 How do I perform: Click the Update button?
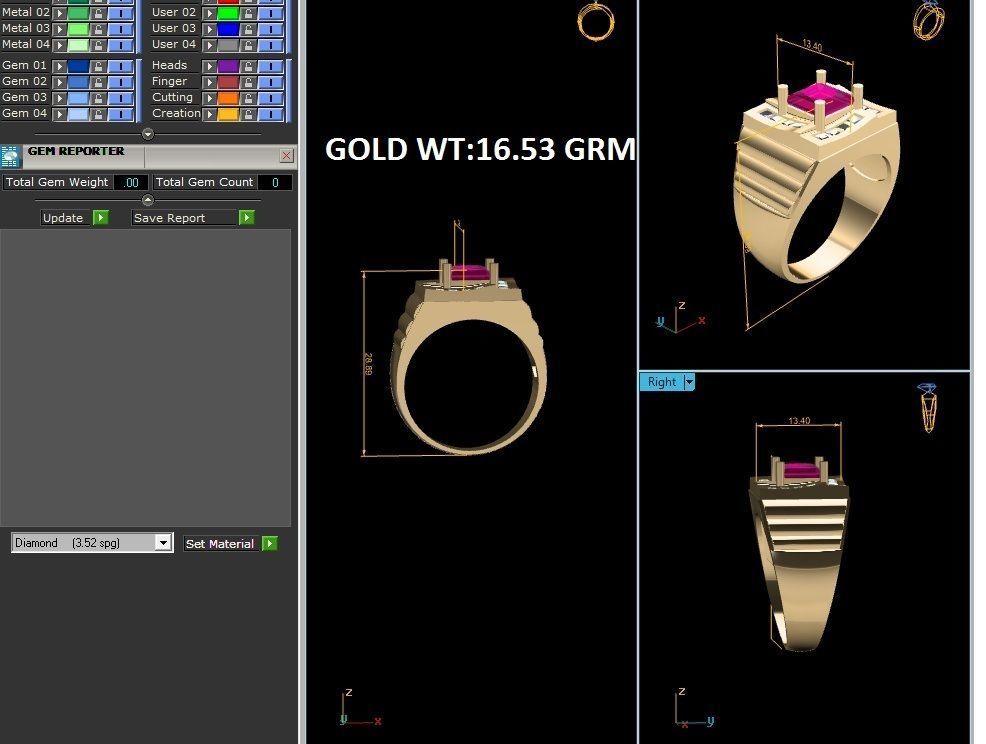tap(63, 218)
